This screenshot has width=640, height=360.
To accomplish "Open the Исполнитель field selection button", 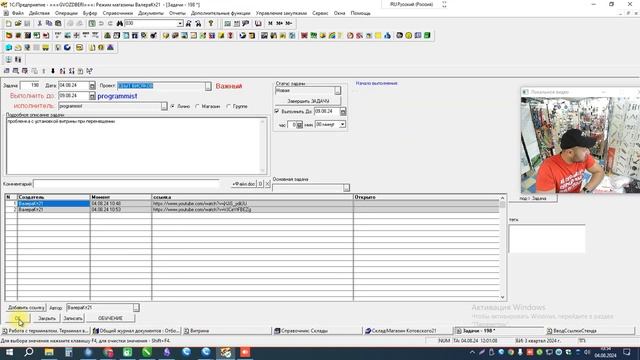I will (x=164, y=106).
